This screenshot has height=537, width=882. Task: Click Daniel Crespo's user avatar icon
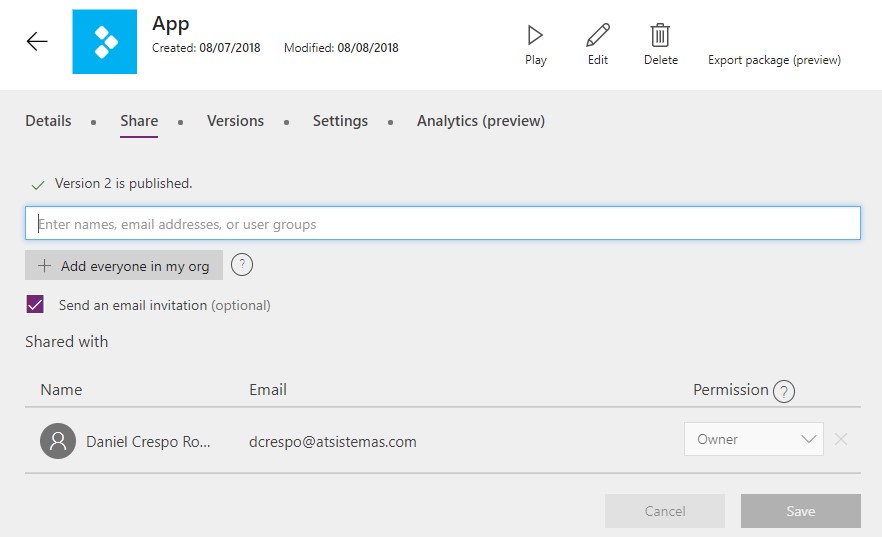(x=58, y=441)
